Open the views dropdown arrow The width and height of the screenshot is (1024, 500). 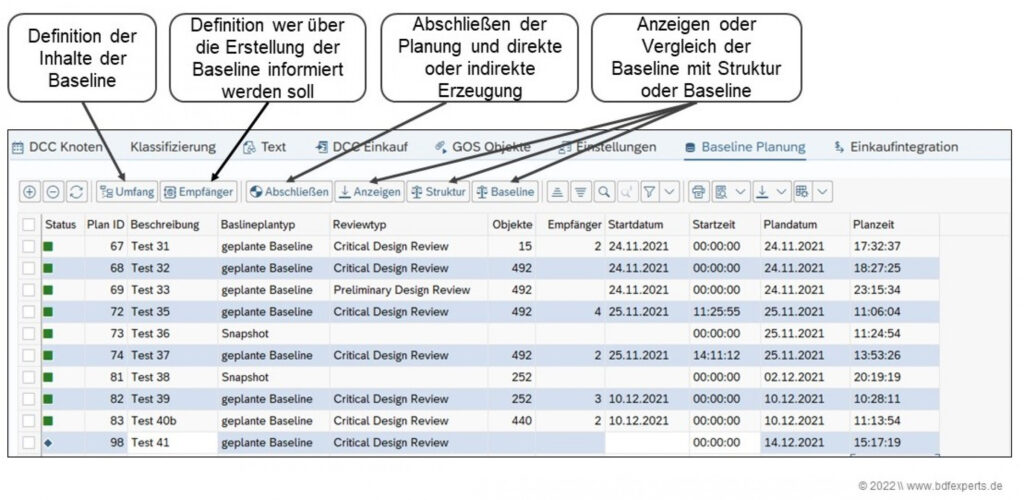click(740, 192)
